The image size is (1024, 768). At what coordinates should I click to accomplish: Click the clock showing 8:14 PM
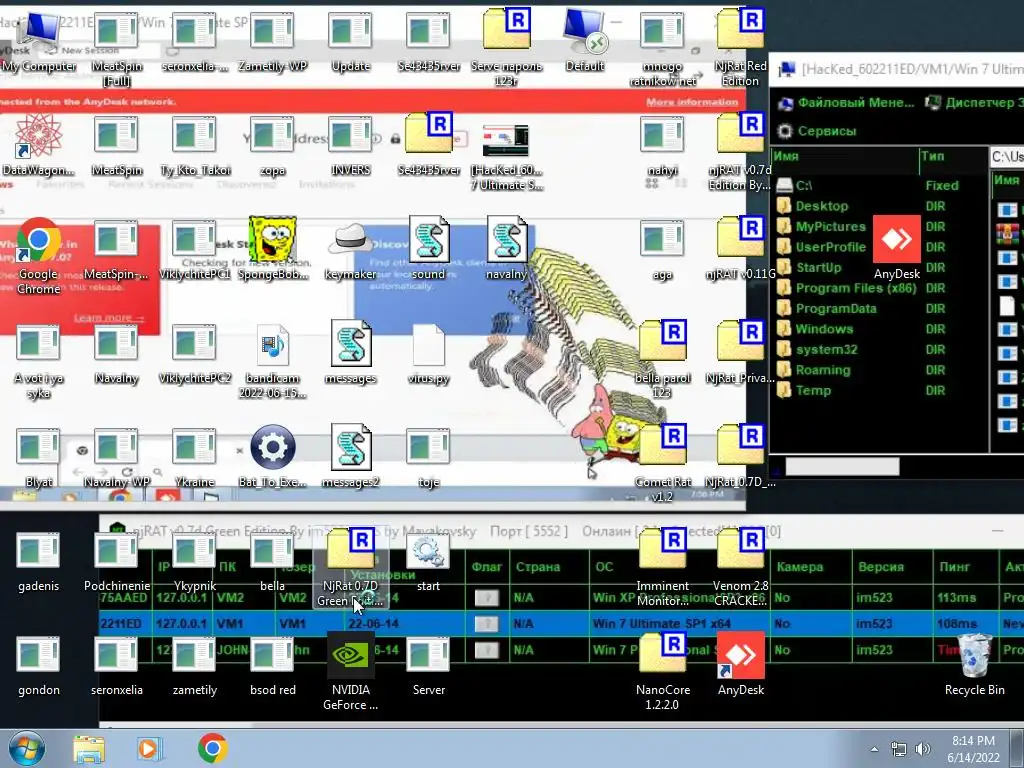(x=973, y=741)
